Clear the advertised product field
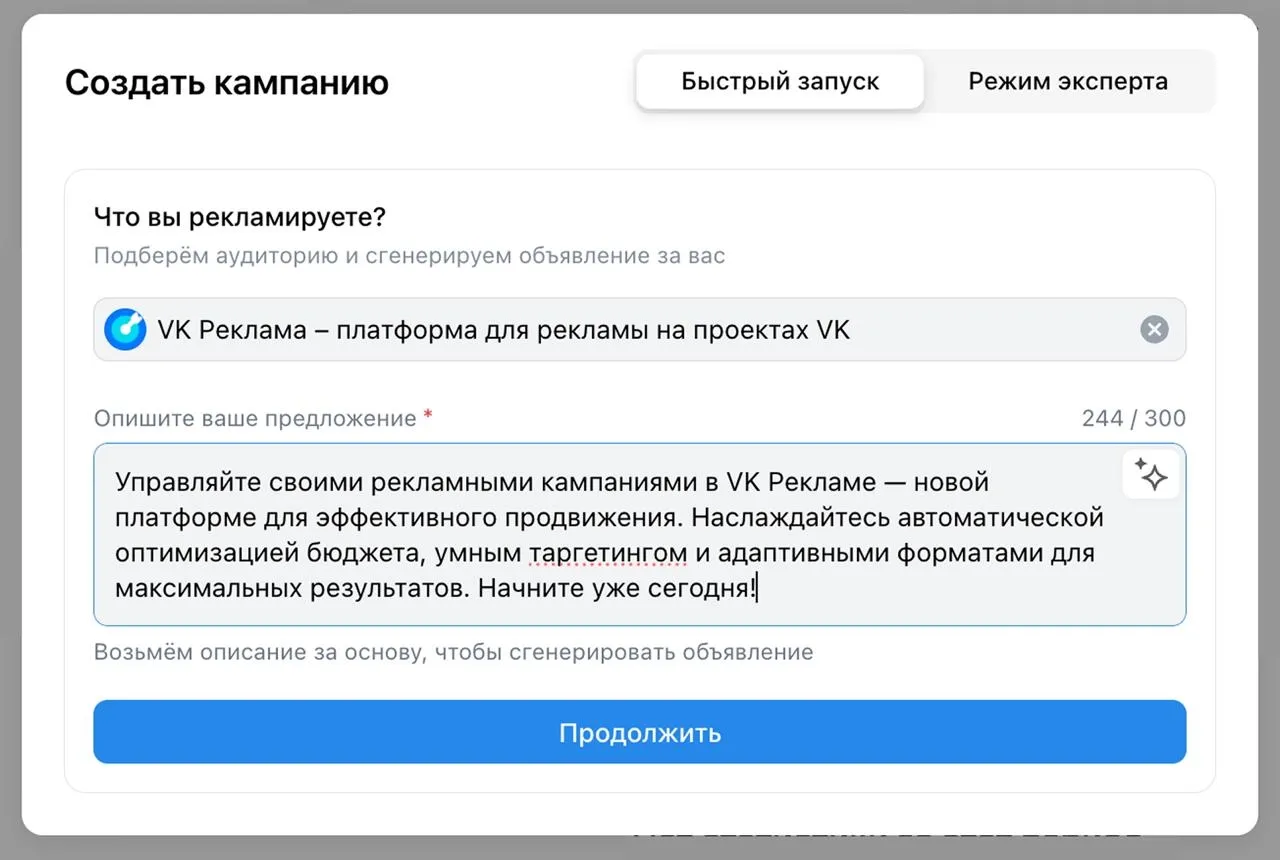Viewport: 1280px width, 860px height. coord(1154,329)
